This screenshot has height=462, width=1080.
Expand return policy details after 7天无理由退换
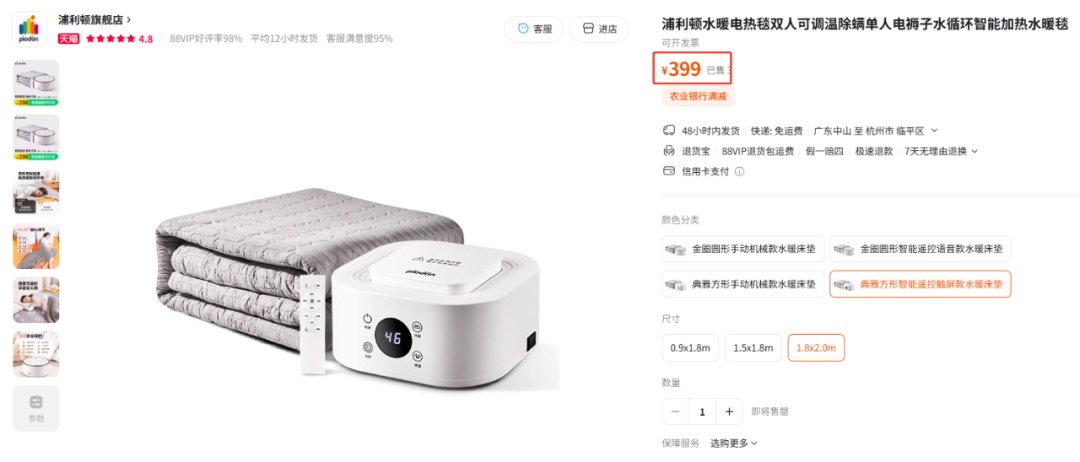coord(975,151)
